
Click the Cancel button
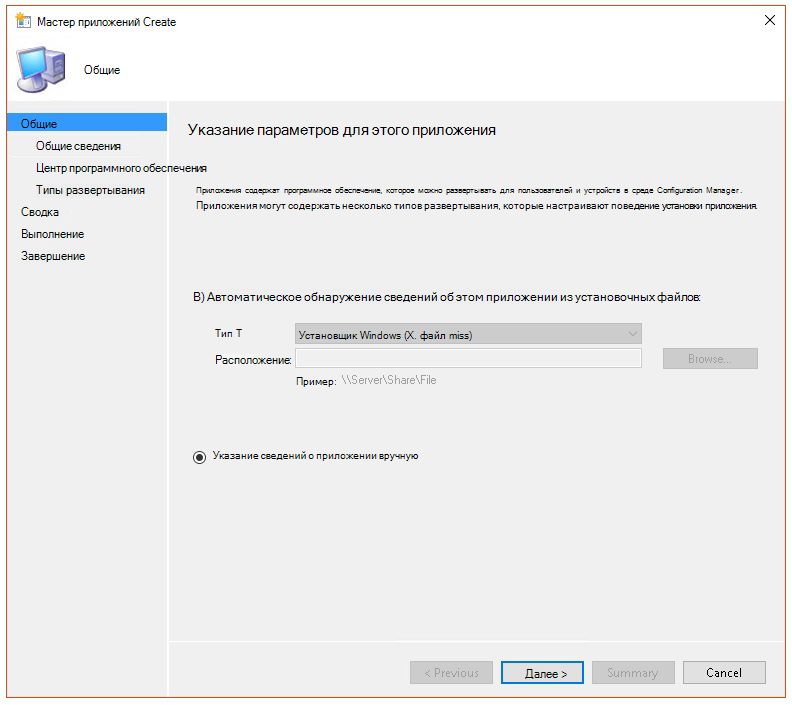724,673
